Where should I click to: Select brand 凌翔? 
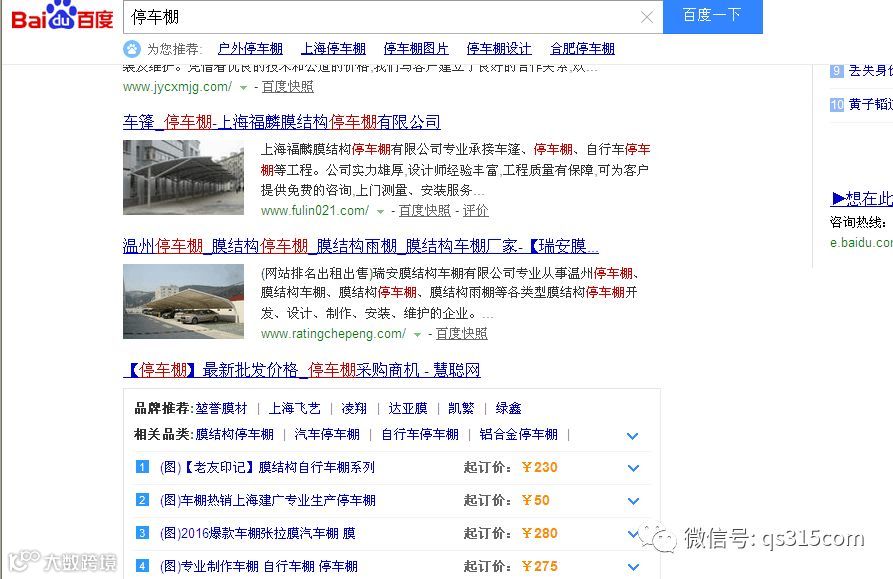click(x=354, y=408)
